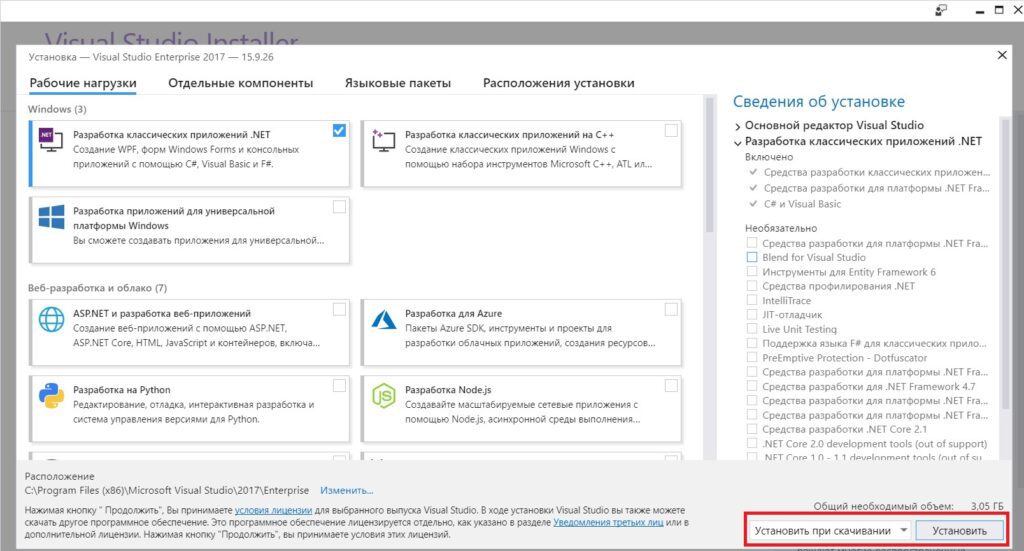Collapse Разработка классических приложений .NET section

point(737,142)
